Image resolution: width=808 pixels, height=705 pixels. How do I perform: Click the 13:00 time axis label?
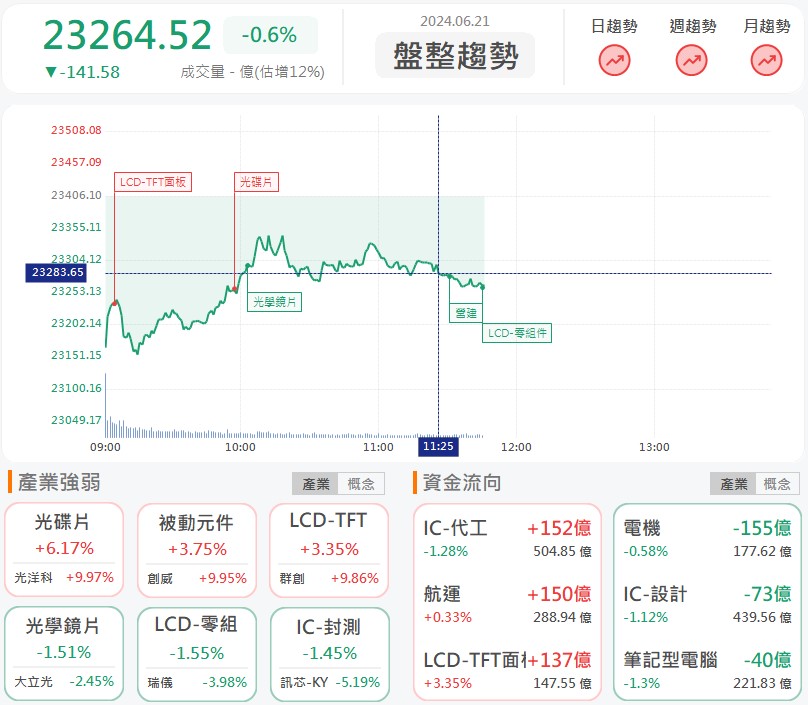654,447
